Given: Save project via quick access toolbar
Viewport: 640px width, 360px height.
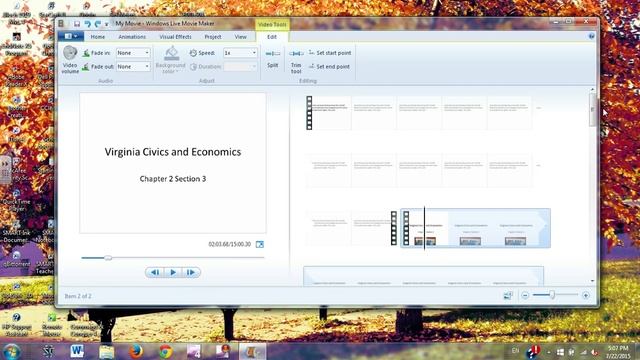Looking at the screenshot, I should (x=77, y=24).
